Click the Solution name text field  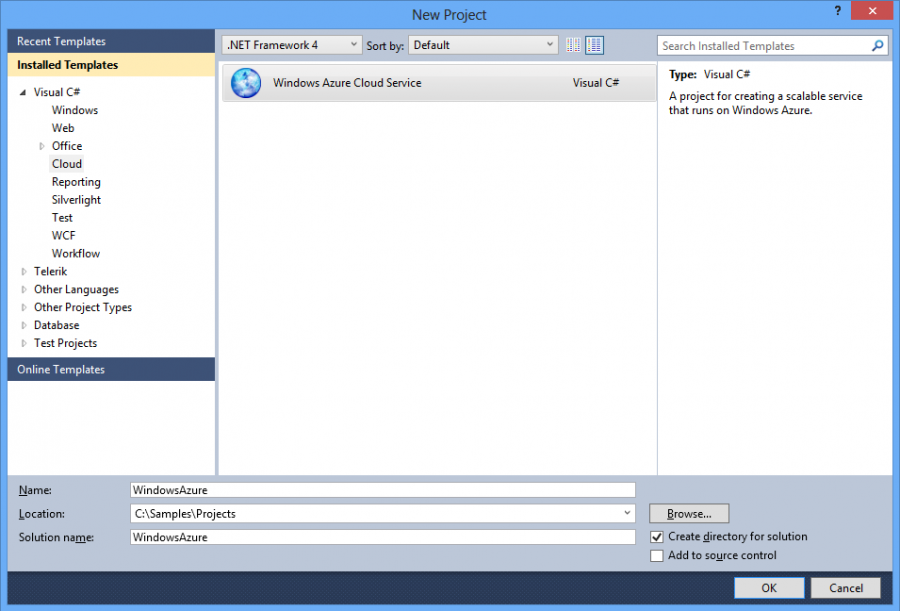click(x=383, y=537)
